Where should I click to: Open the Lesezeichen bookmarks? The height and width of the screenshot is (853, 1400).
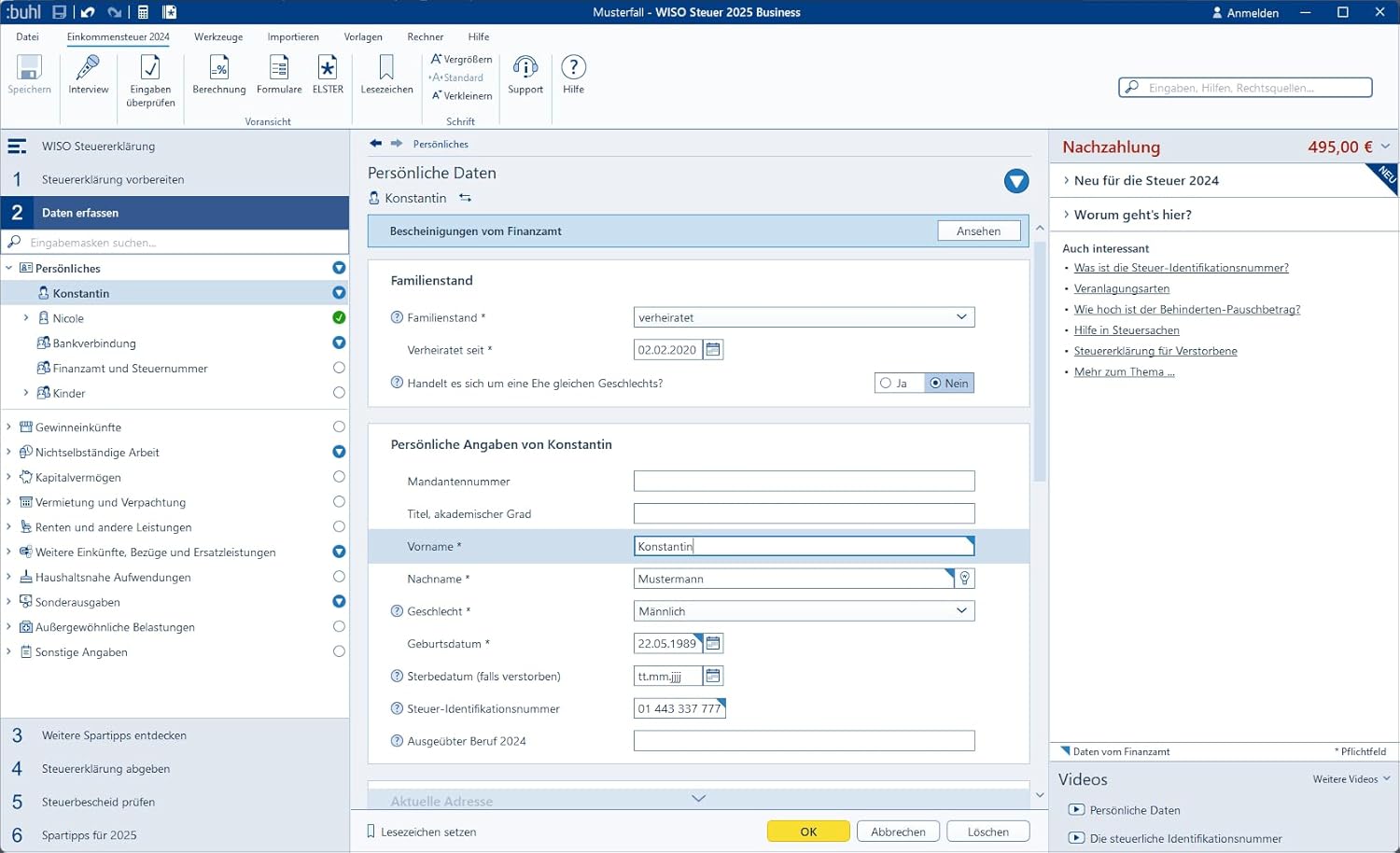pos(386,75)
